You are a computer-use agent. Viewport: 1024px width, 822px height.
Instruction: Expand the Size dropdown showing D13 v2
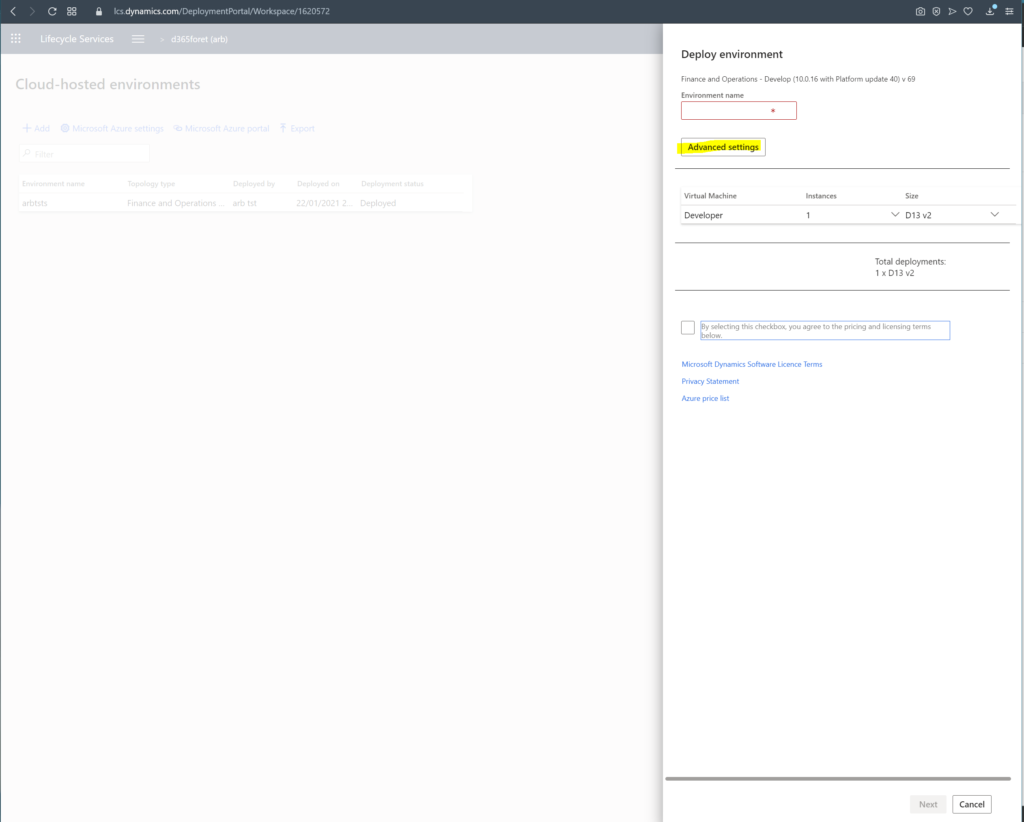(x=994, y=215)
